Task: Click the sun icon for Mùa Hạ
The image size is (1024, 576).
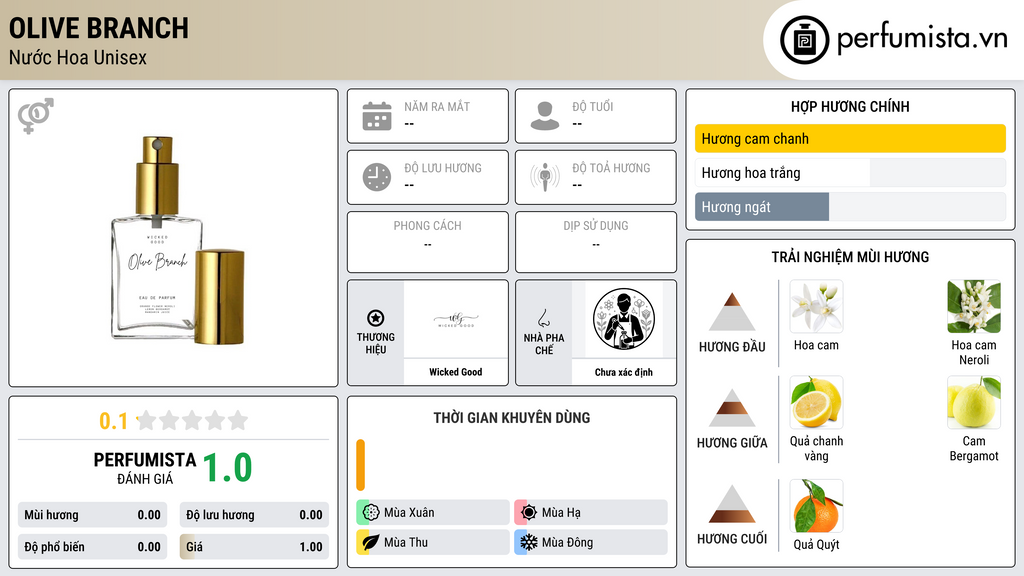Action: [528, 512]
